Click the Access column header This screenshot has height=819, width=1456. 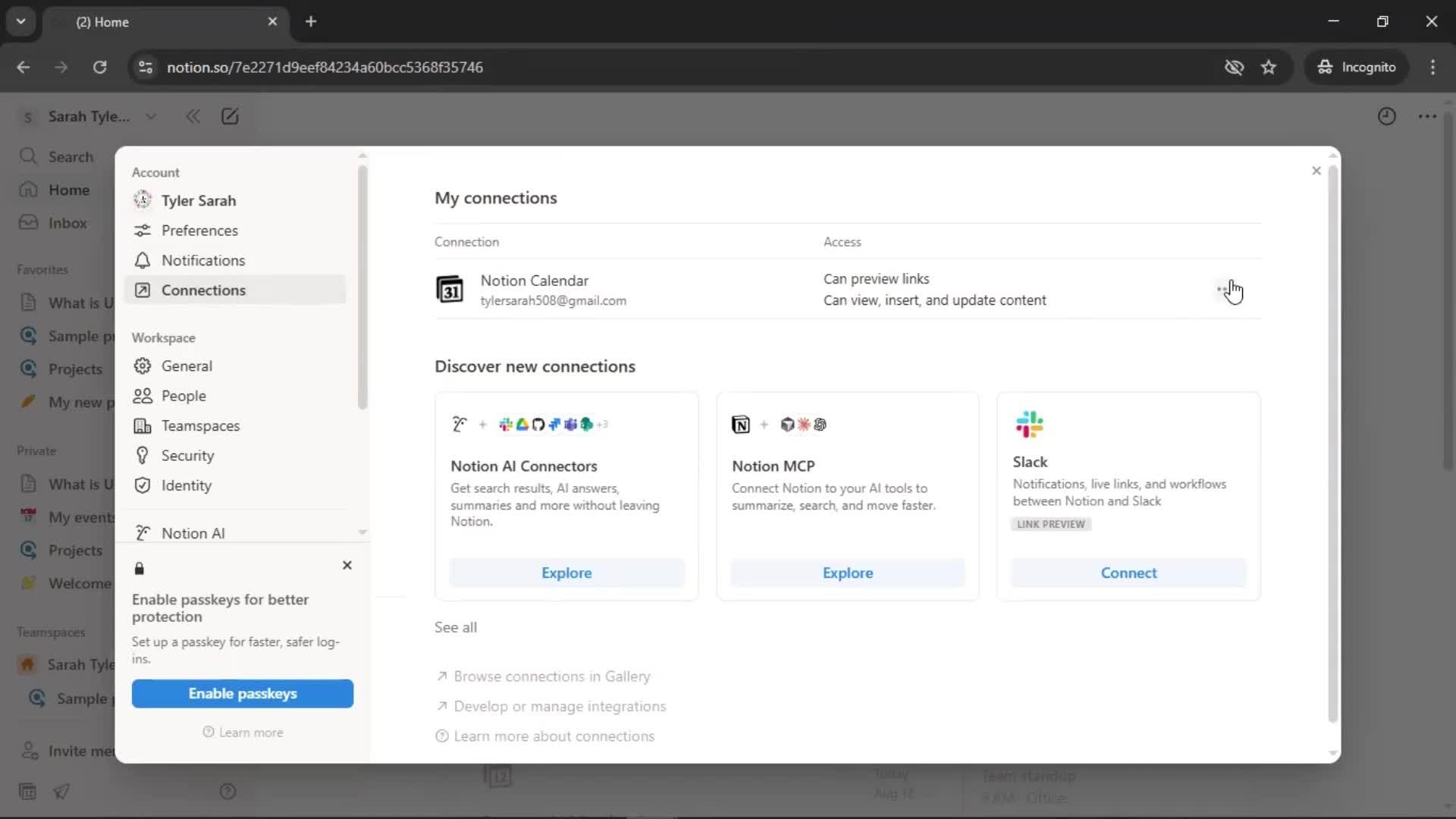pyautogui.click(x=842, y=242)
